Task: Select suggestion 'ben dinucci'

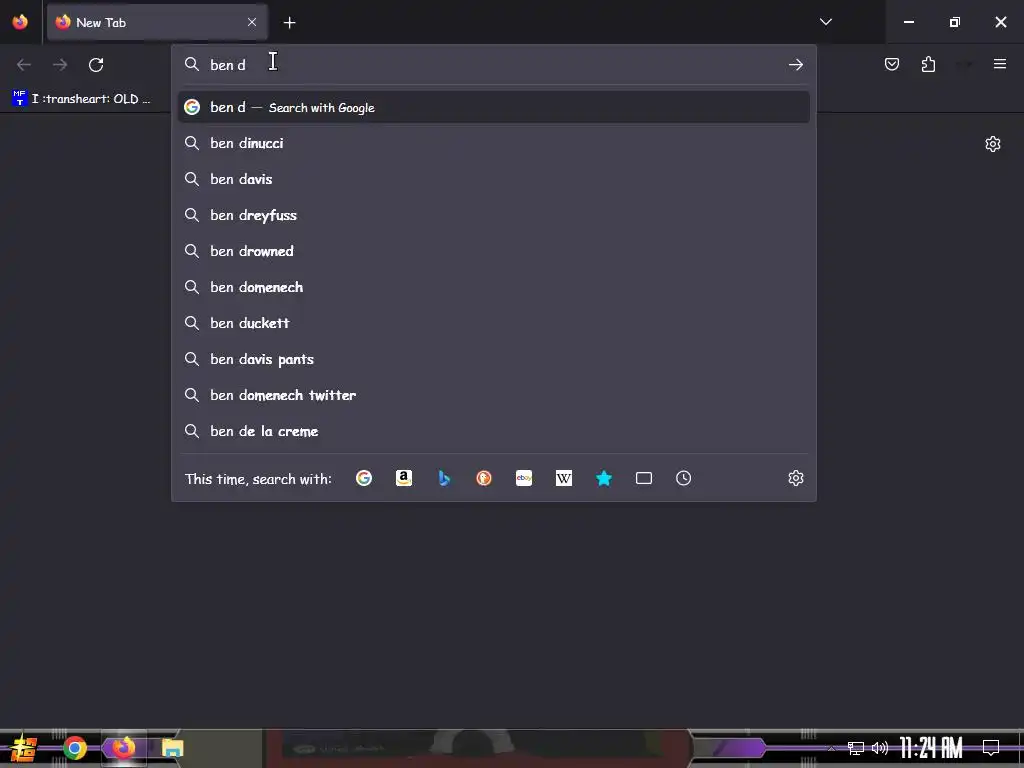Action: 493,143
